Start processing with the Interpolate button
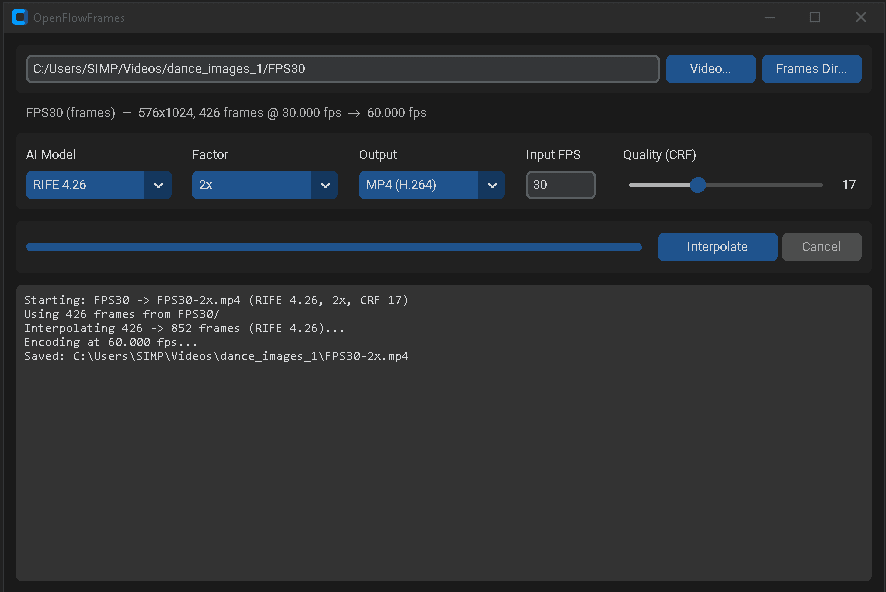This screenshot has width=886, height=592. pos(717,247)
